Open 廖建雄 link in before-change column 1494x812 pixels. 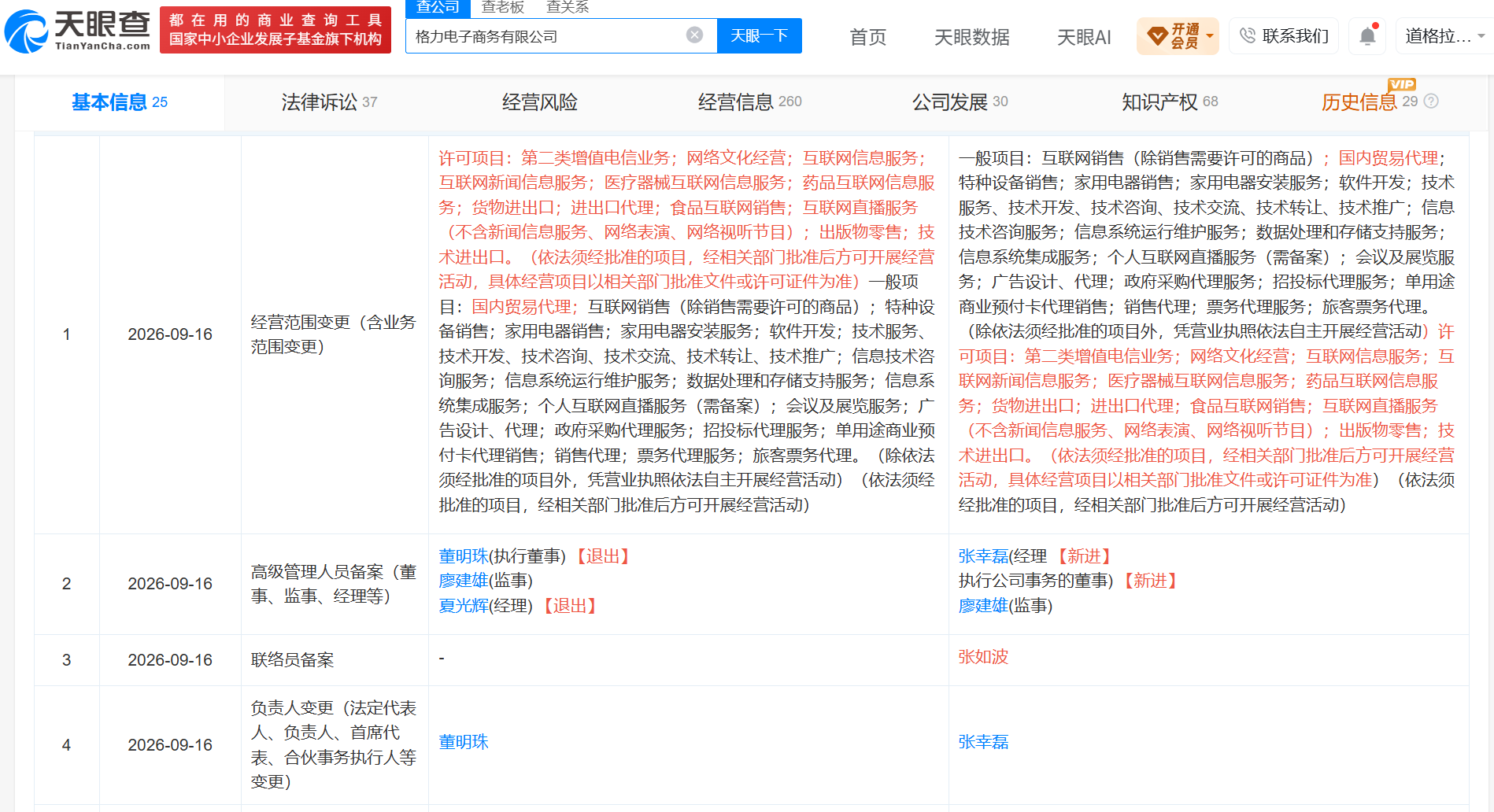pos(464,581)
